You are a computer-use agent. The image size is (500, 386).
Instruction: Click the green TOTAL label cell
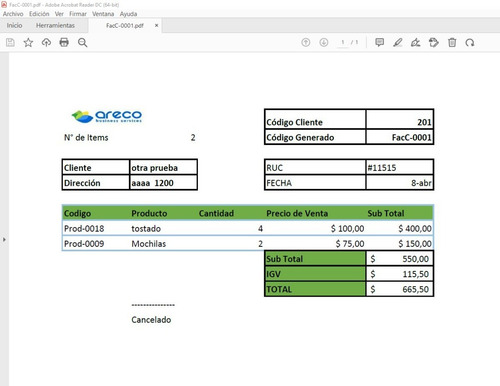click(x=315, y=289)
